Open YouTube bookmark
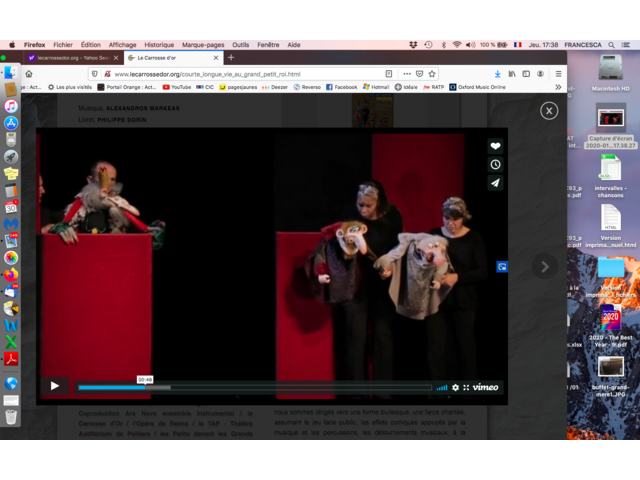Screen dimensions: 640x480 click(177, 87)
